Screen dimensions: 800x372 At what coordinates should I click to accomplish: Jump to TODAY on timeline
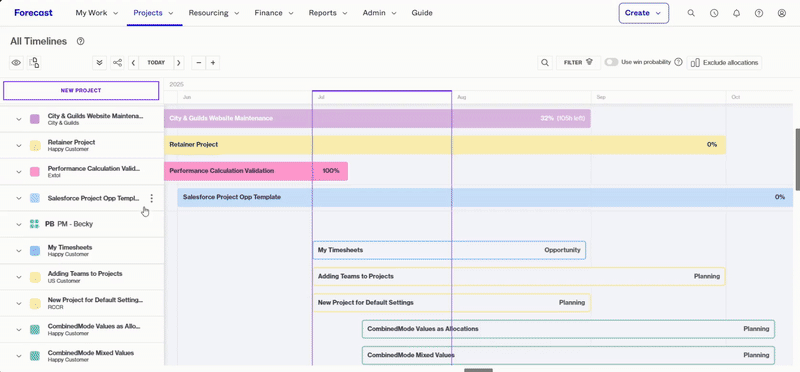(156, 63)
